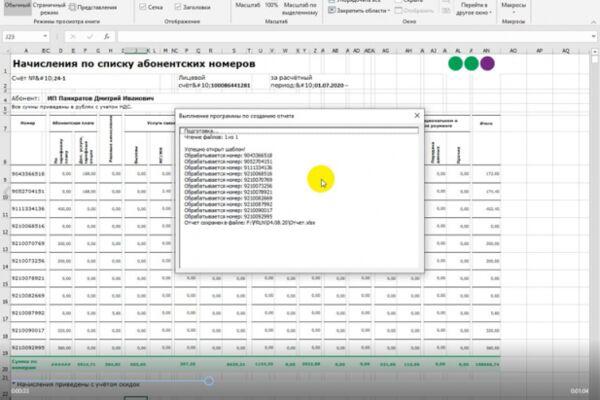
Task: Click the log line for number 9111334136
Action: pos(228,168)
